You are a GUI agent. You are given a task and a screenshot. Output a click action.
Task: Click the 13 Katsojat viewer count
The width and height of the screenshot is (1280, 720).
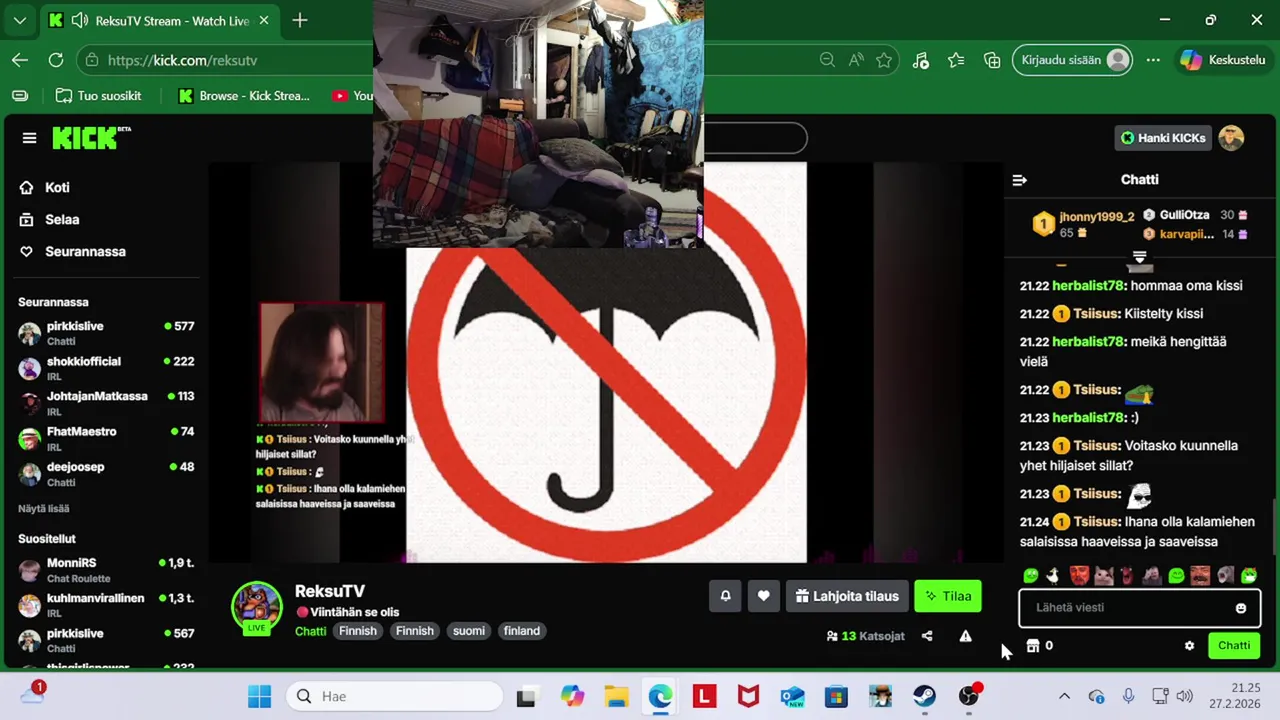[x=865, y=636]
